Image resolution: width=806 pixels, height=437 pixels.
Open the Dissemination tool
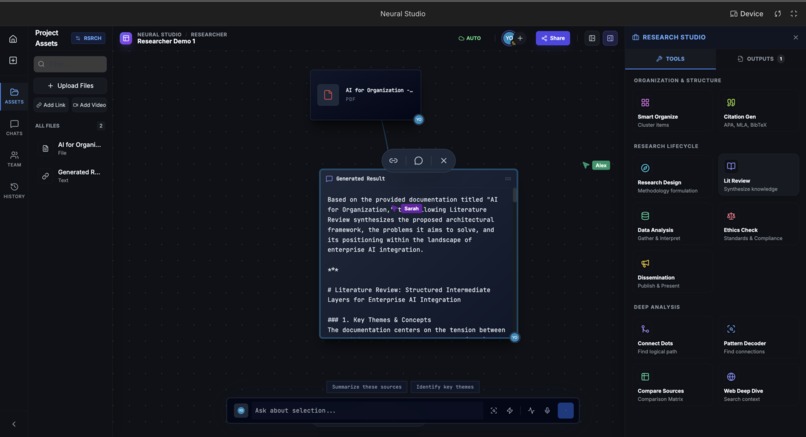point(671,273)
